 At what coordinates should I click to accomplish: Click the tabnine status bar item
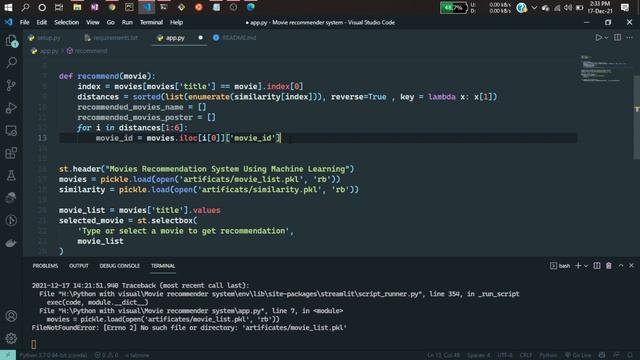(138, 355)
